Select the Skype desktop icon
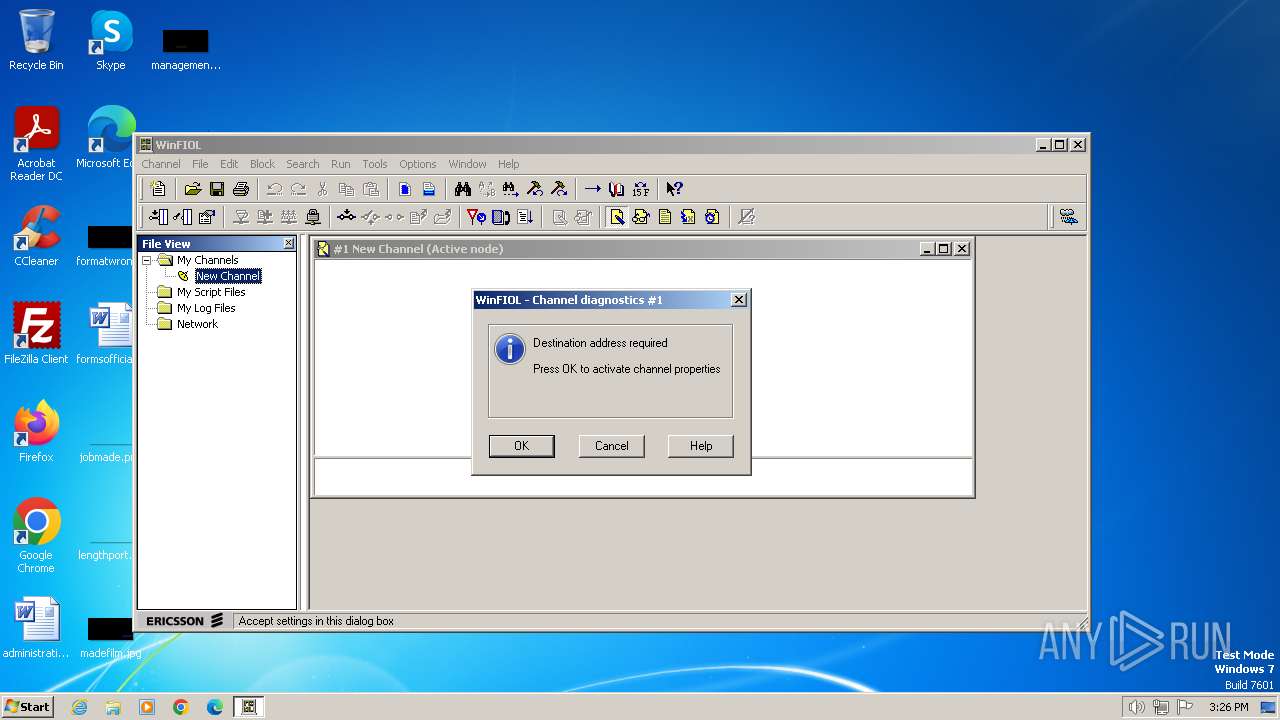This screenshot has width=1280, height=720. [x=111, y=40]
